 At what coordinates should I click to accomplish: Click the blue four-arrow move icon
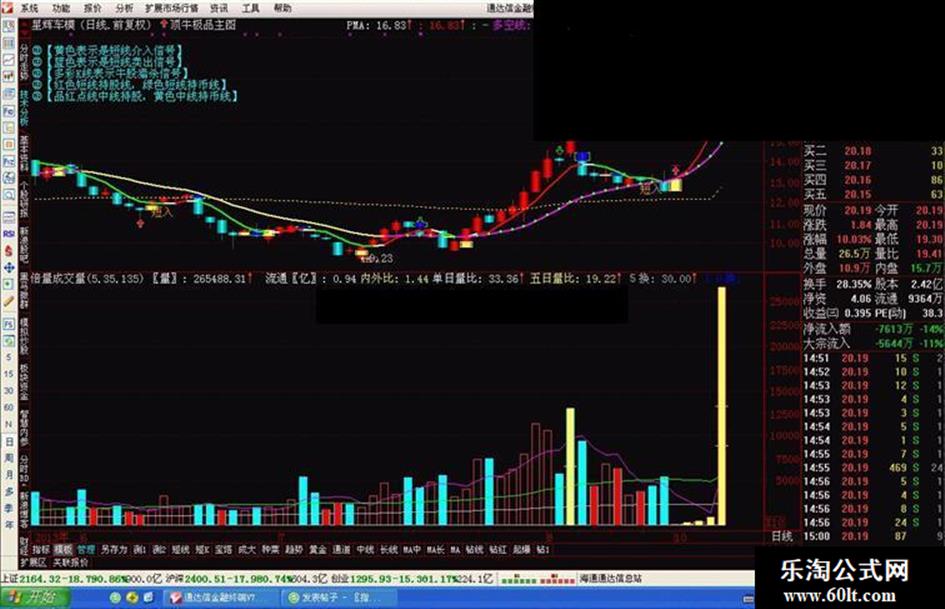[x=8, y=267]
